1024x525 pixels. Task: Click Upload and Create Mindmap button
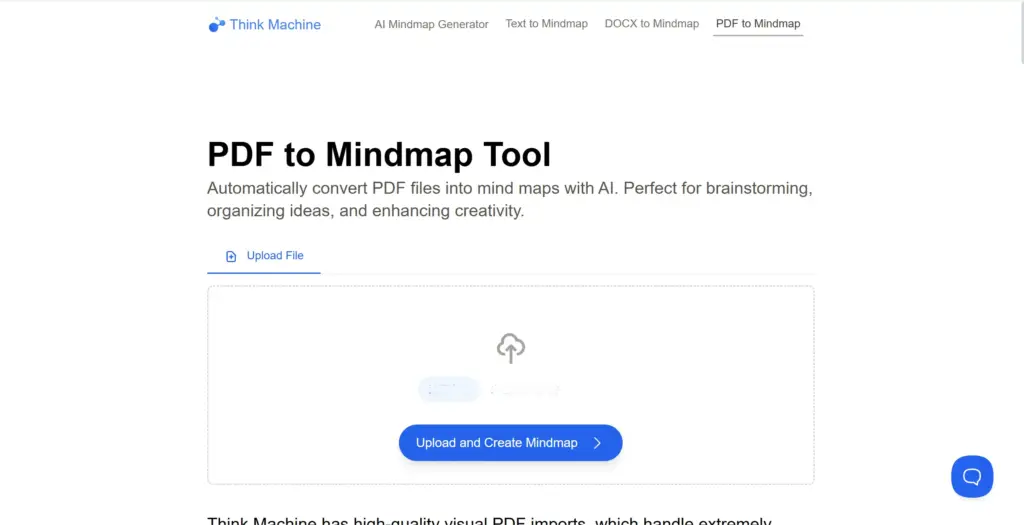(511, 443)
